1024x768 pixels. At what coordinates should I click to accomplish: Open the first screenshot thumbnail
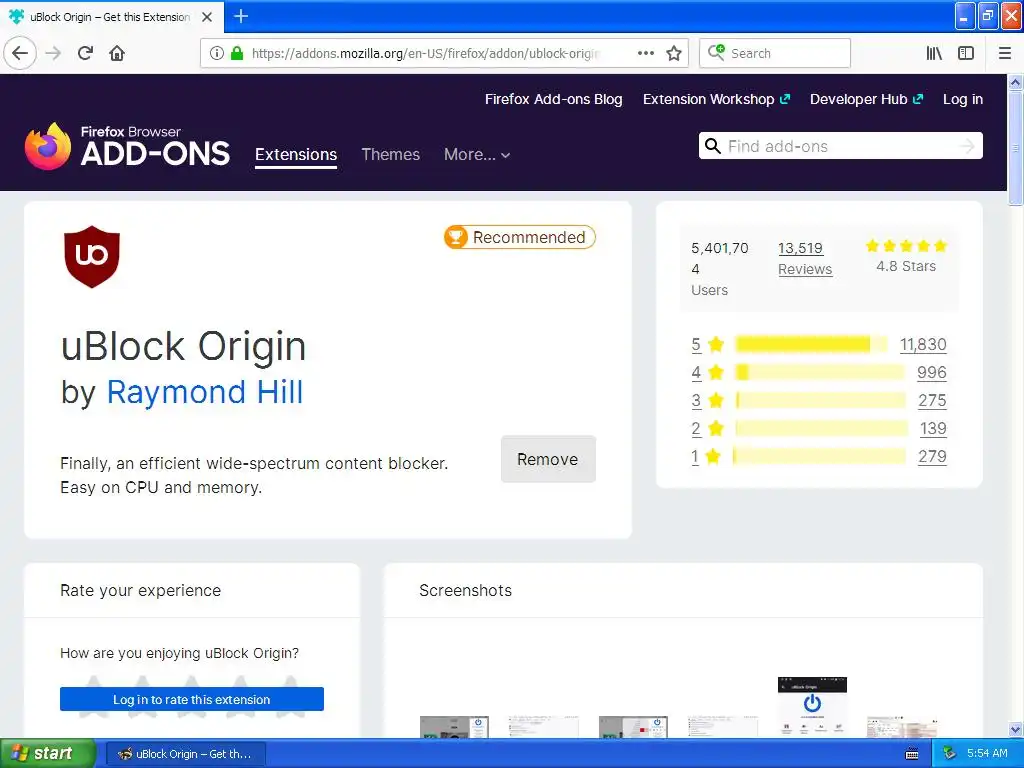click(x=454, y=727)
